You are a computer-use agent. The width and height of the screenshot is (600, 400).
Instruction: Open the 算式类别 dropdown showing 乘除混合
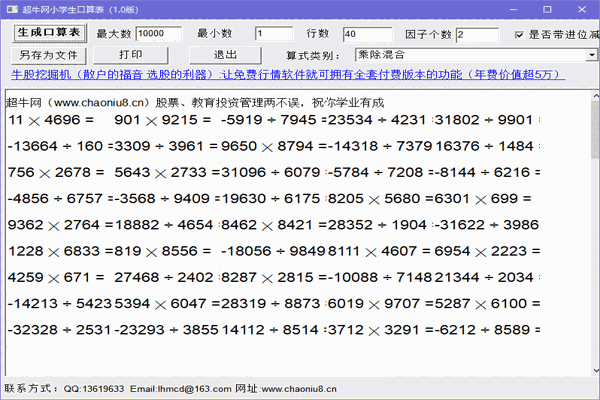click(x=476, y=55)
